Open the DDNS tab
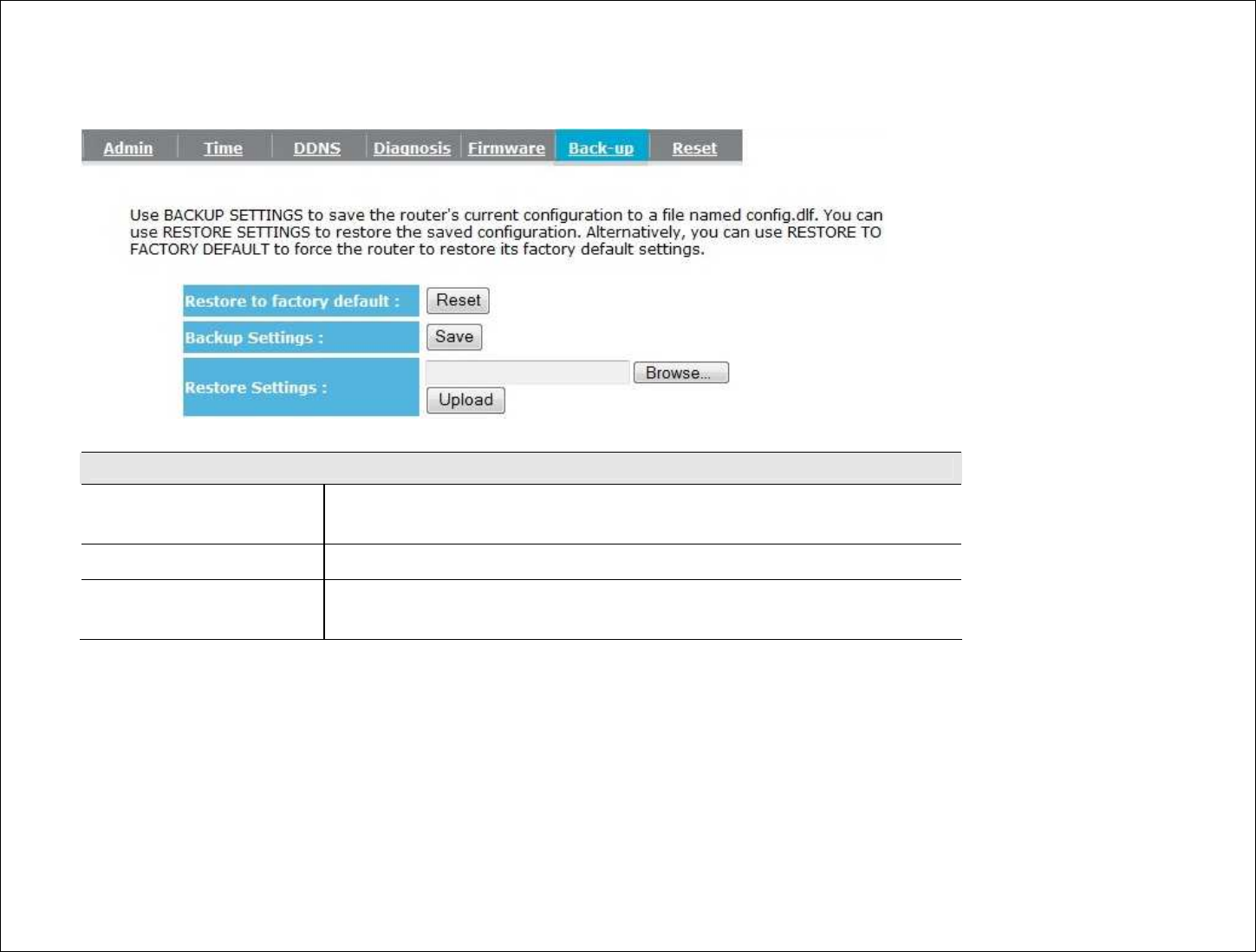Screen dimensions: 1256x952 (x=317, y=148)
